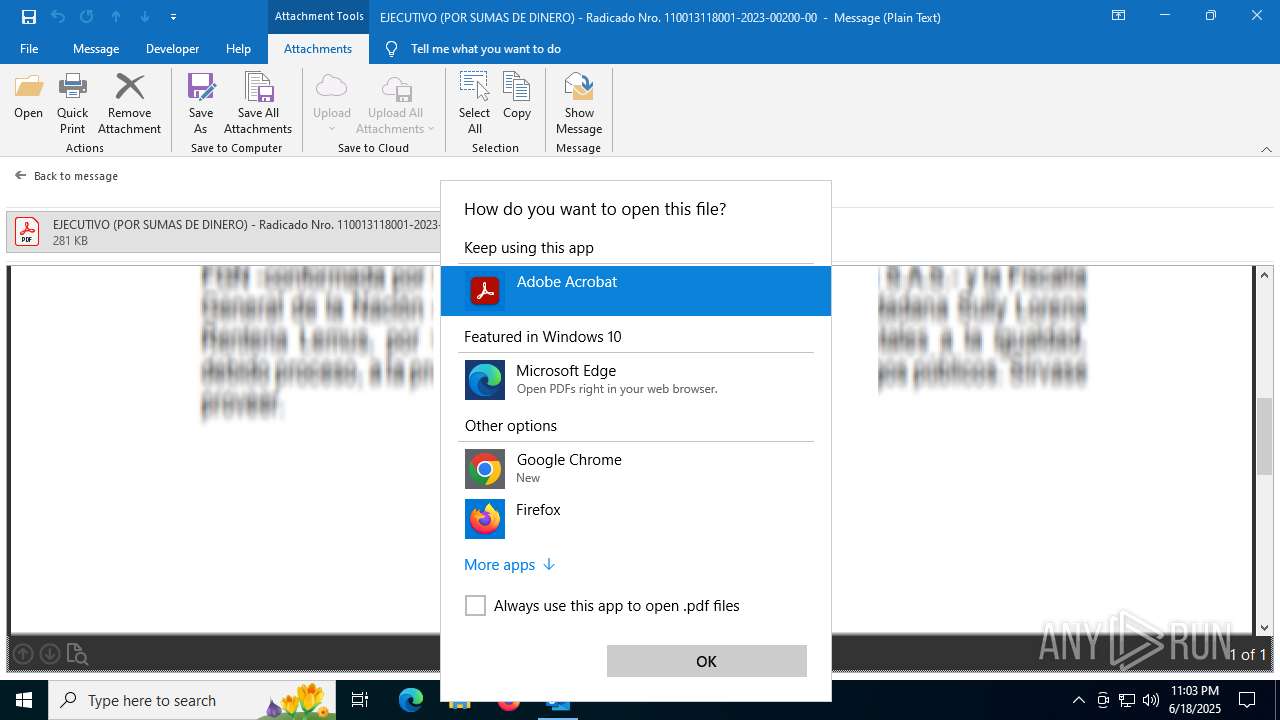This screenshot has width=1280, height=720.
Task: Switch to the Message tab
Action: (x=96, y=48)
